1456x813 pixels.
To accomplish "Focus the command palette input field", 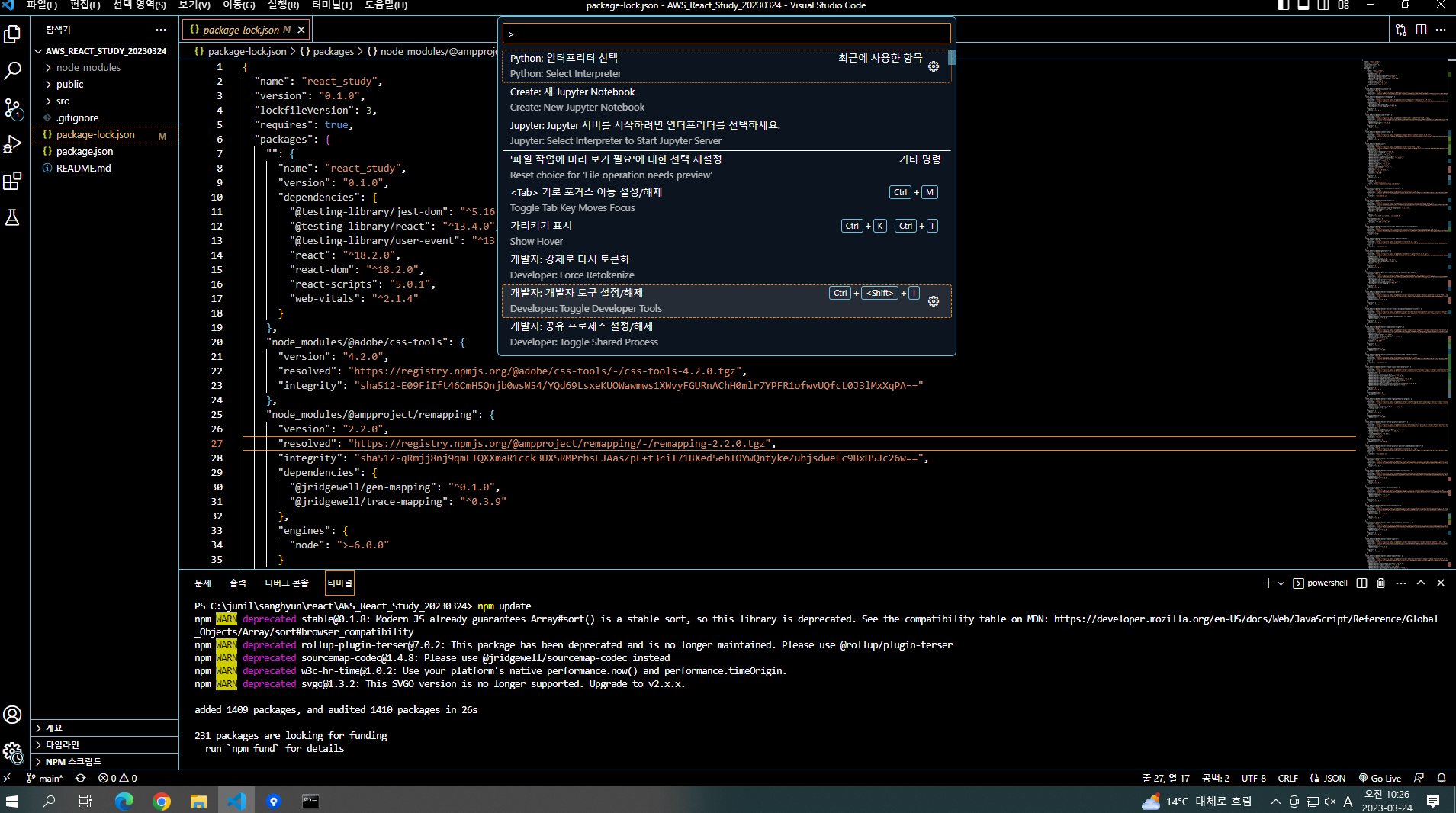I will 726,34.
